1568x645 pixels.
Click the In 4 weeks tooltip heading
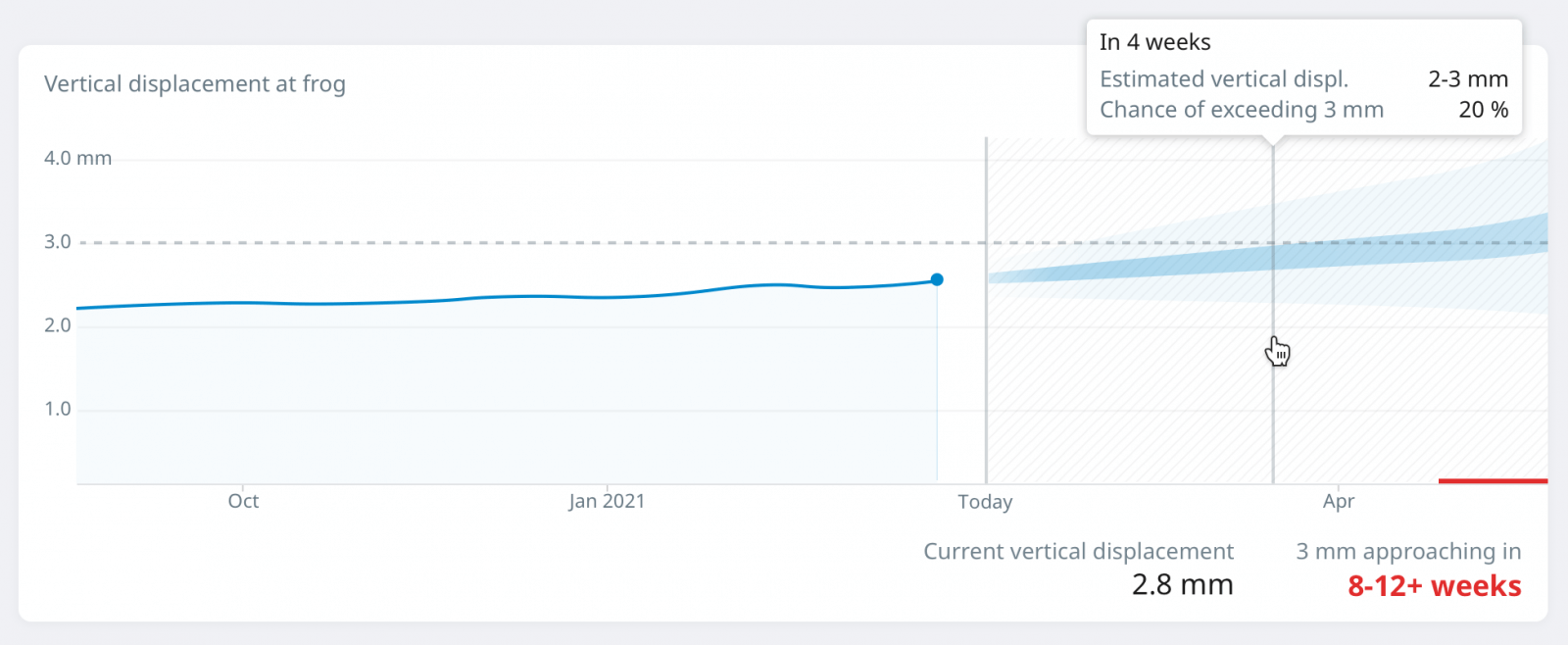1154,42
